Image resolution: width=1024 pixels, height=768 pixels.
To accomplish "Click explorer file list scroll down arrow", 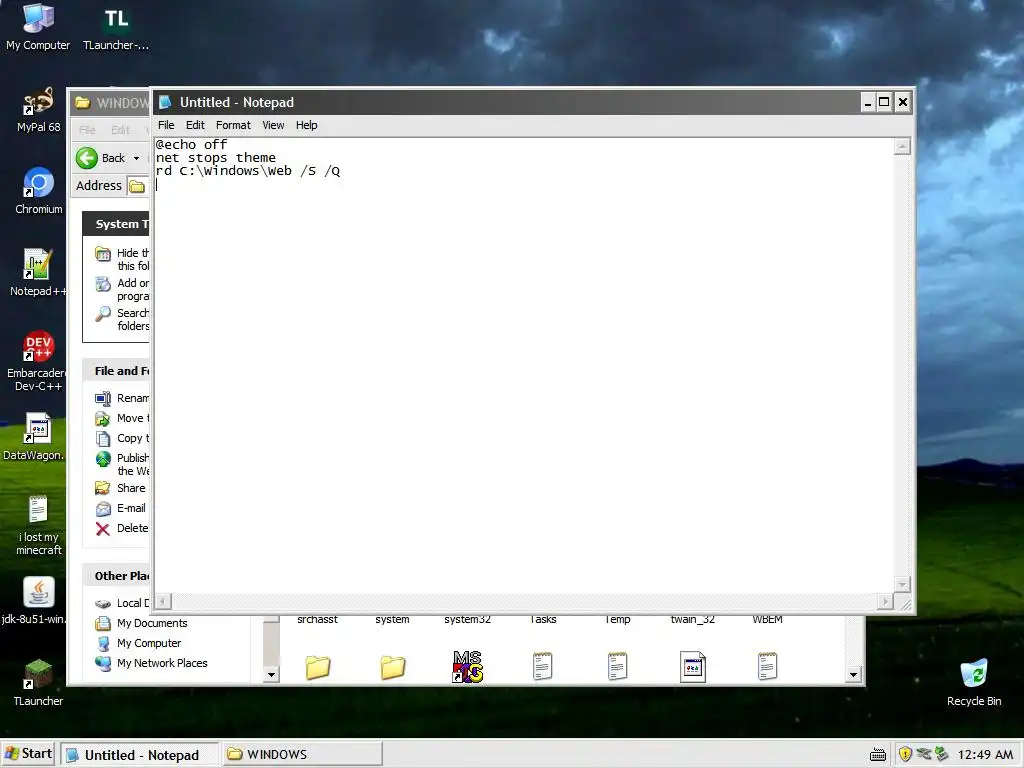I will coord(853,675).
